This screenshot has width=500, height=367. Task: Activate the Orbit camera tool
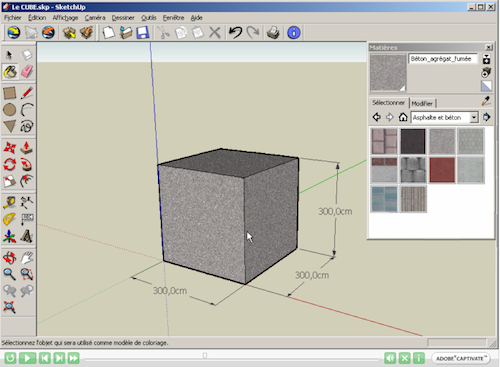coord(9,257)
